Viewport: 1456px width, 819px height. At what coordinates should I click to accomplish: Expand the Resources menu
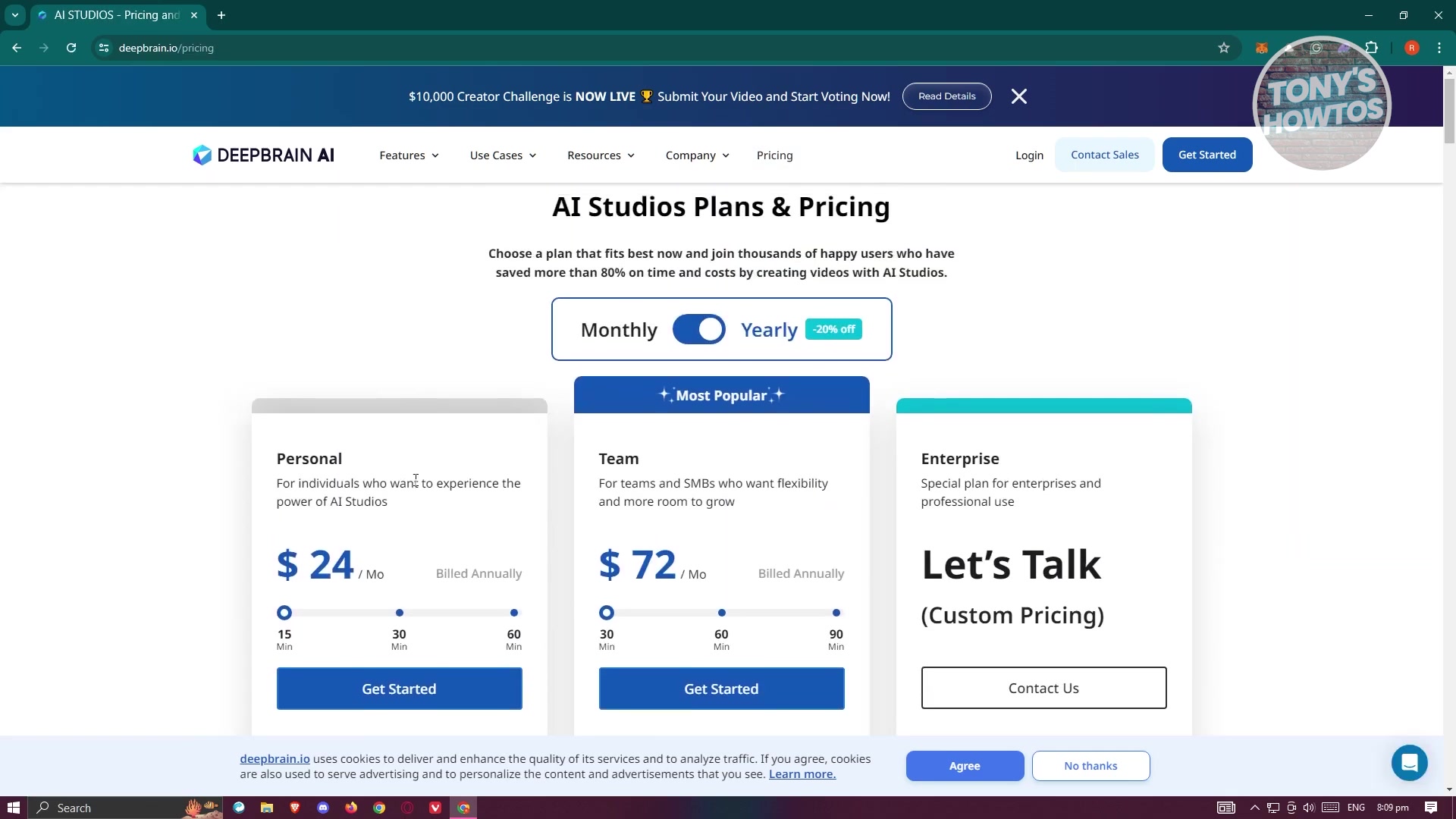[x=601, y=155]
